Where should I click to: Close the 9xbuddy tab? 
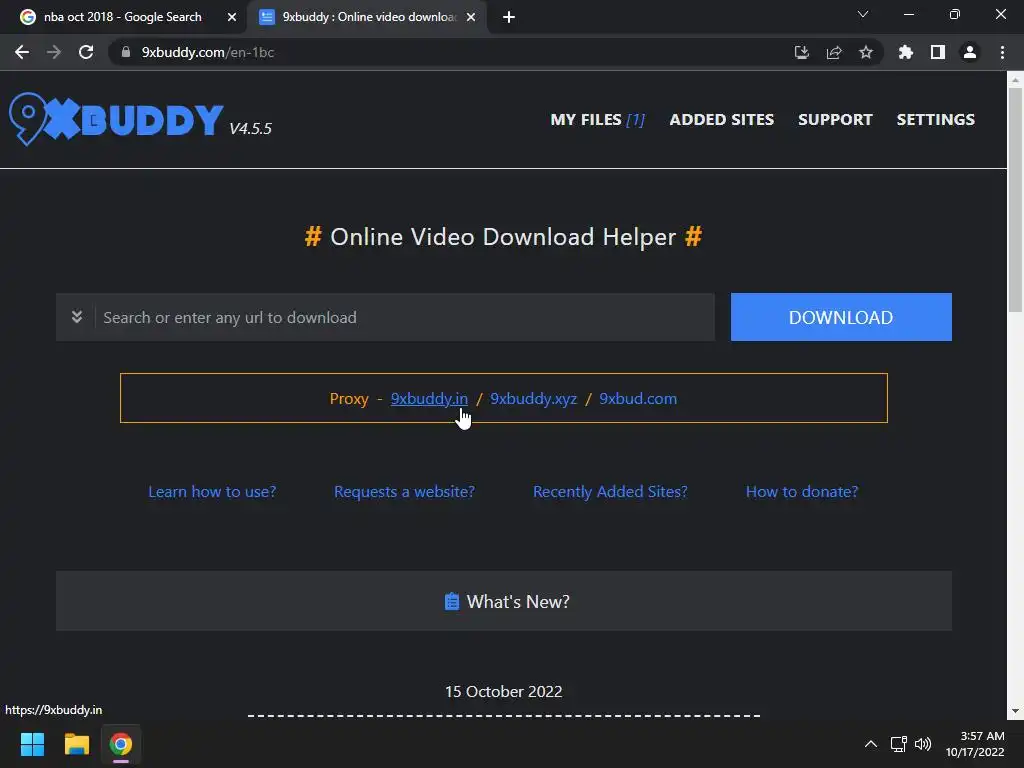471,17
